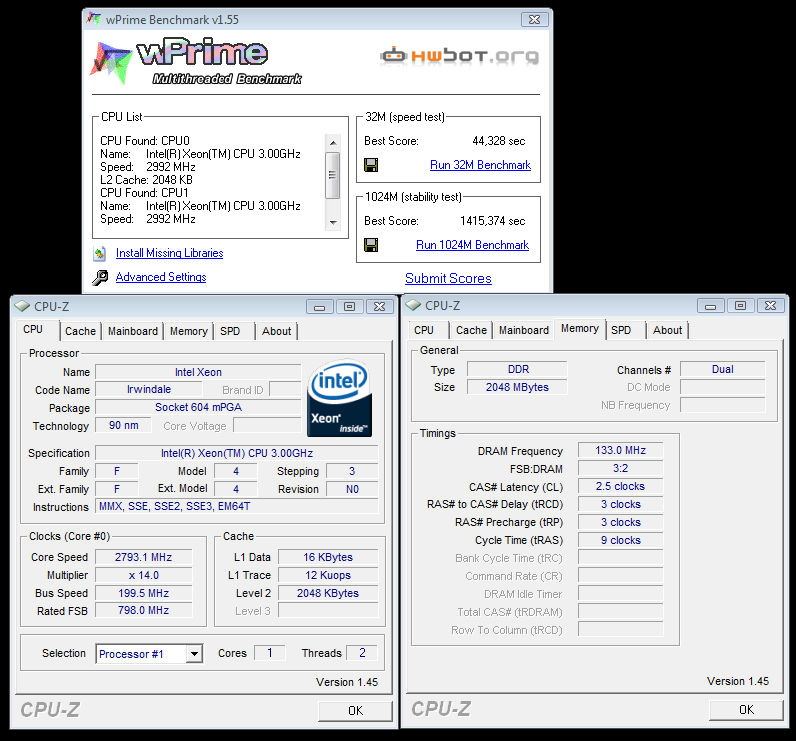The height and width of the screenshot is (741, 796).
Task: Click the save icon under 1024M Best Score
Action: point(371,245)
